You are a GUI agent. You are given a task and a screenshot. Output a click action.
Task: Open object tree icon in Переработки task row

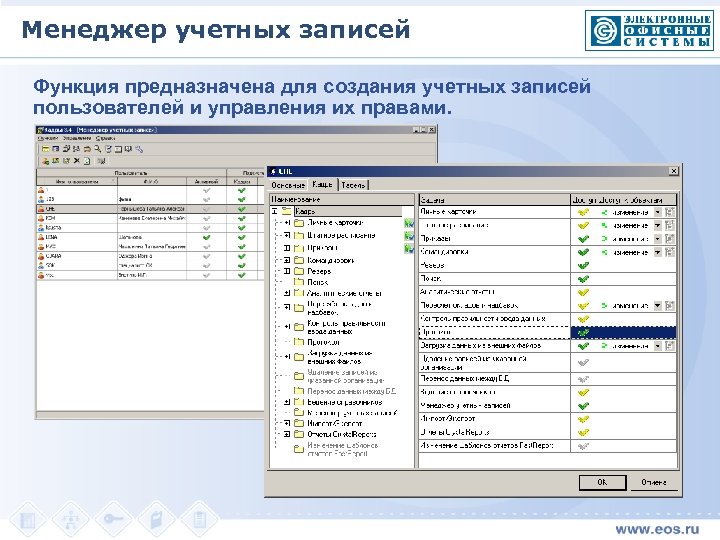pos(669,305)
